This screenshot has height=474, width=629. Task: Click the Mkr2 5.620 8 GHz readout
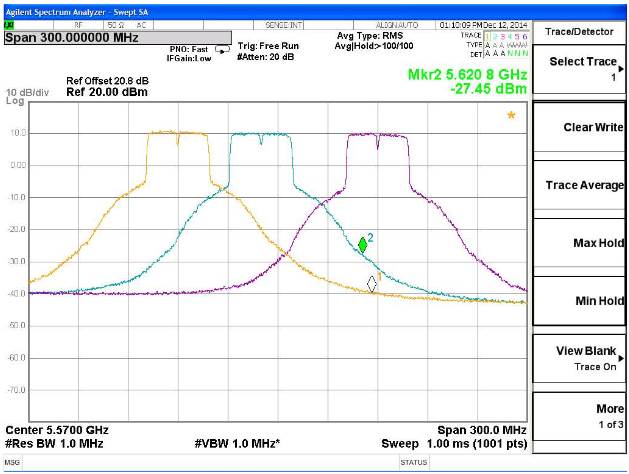[x=467, y=75]
